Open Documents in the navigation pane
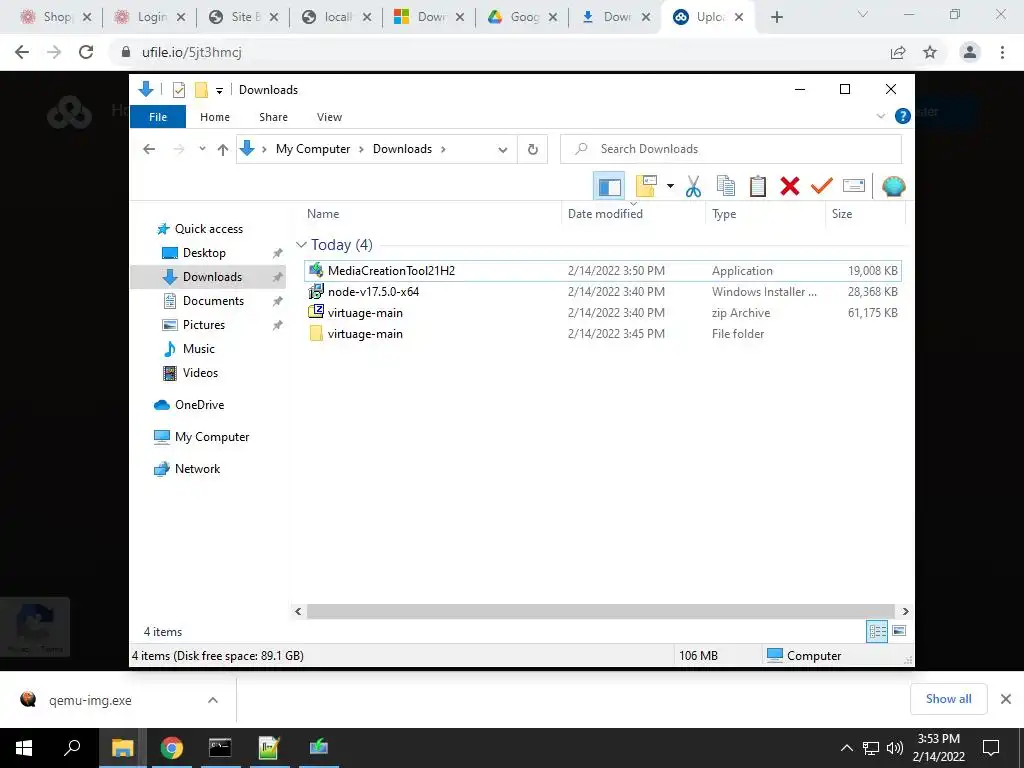The width and height of the screenshot is (1024, 768). 213,300
